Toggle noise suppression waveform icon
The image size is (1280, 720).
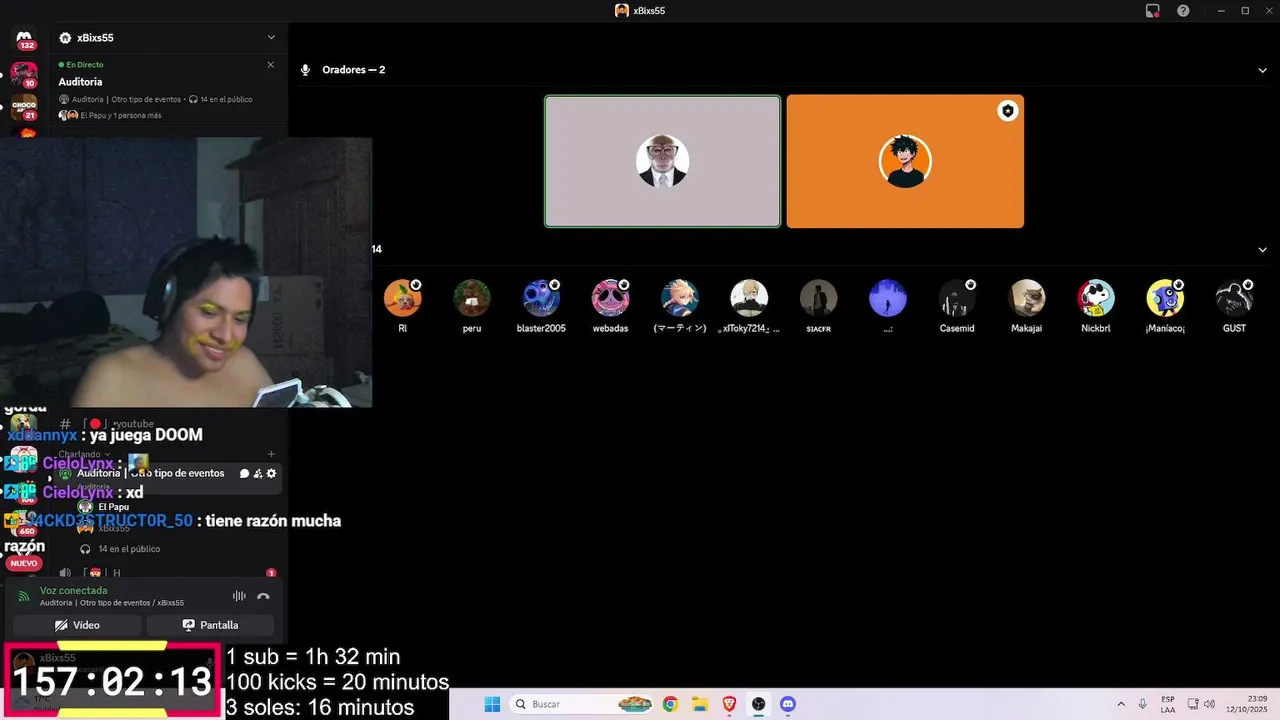pyautogui.click(x=239, y=596)
